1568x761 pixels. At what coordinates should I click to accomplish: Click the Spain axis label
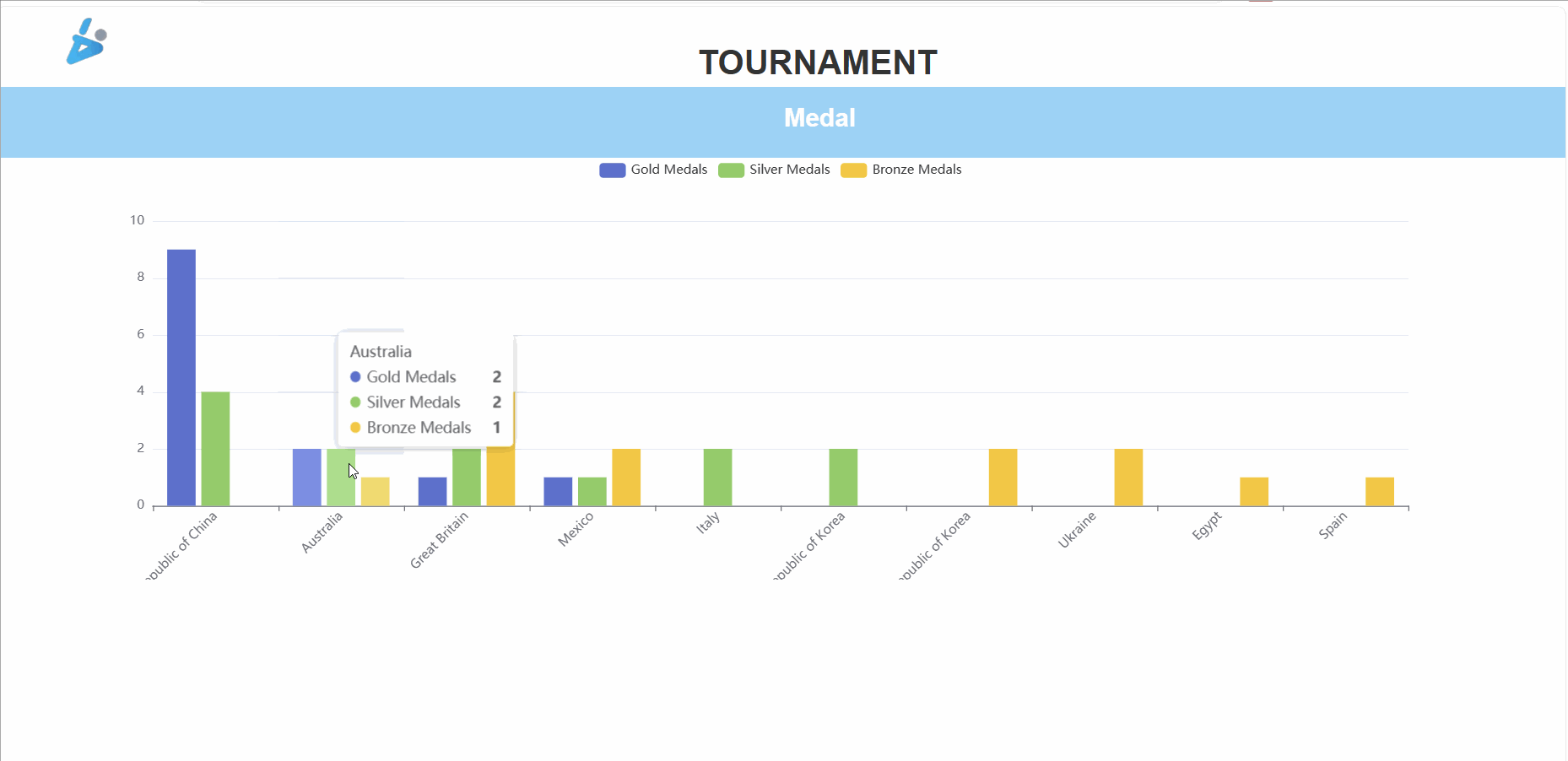pos(1333,525)
